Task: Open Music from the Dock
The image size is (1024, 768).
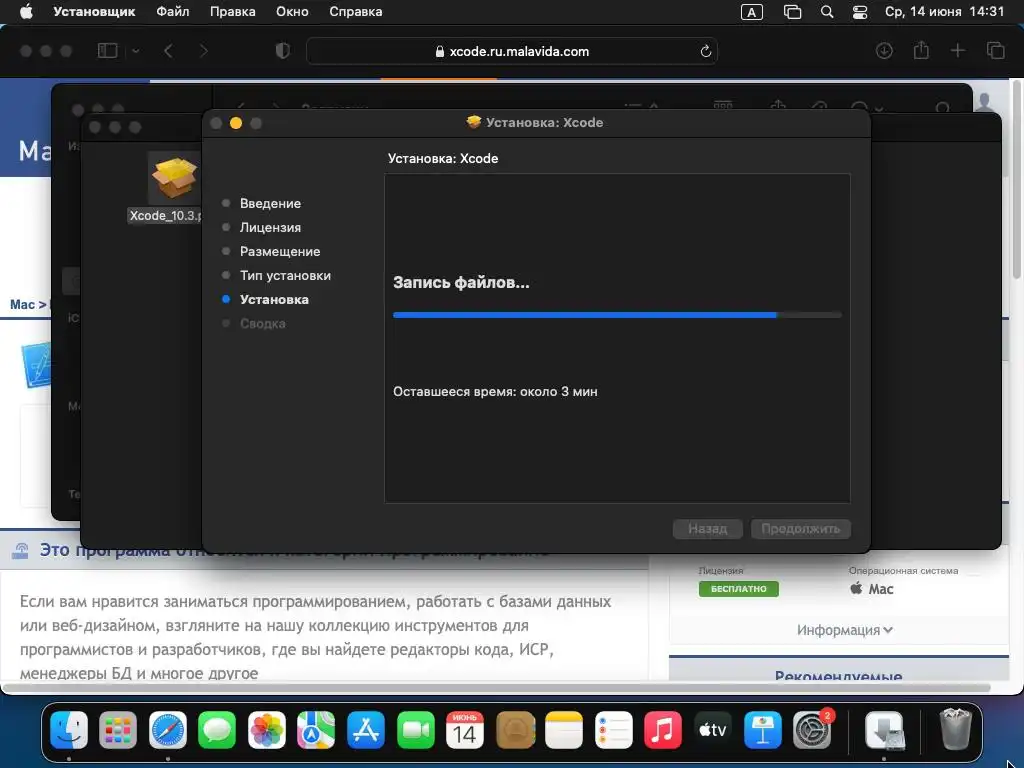Action: click(663, 729)
